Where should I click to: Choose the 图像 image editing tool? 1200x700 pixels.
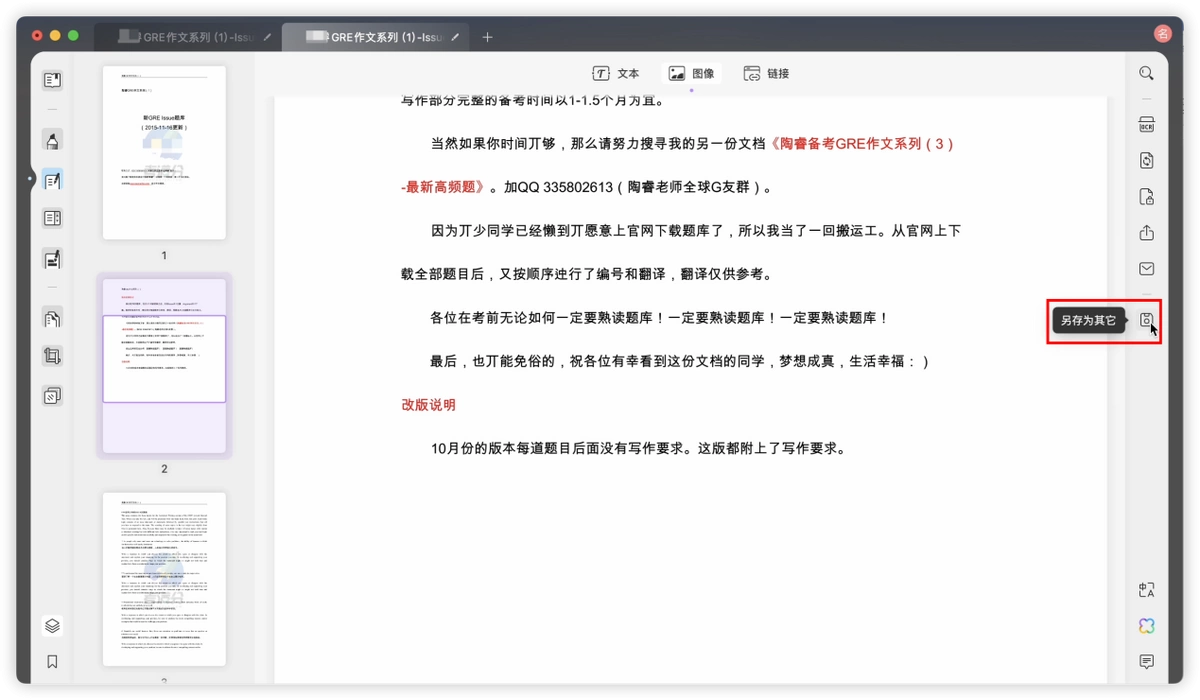coord(691,73)
